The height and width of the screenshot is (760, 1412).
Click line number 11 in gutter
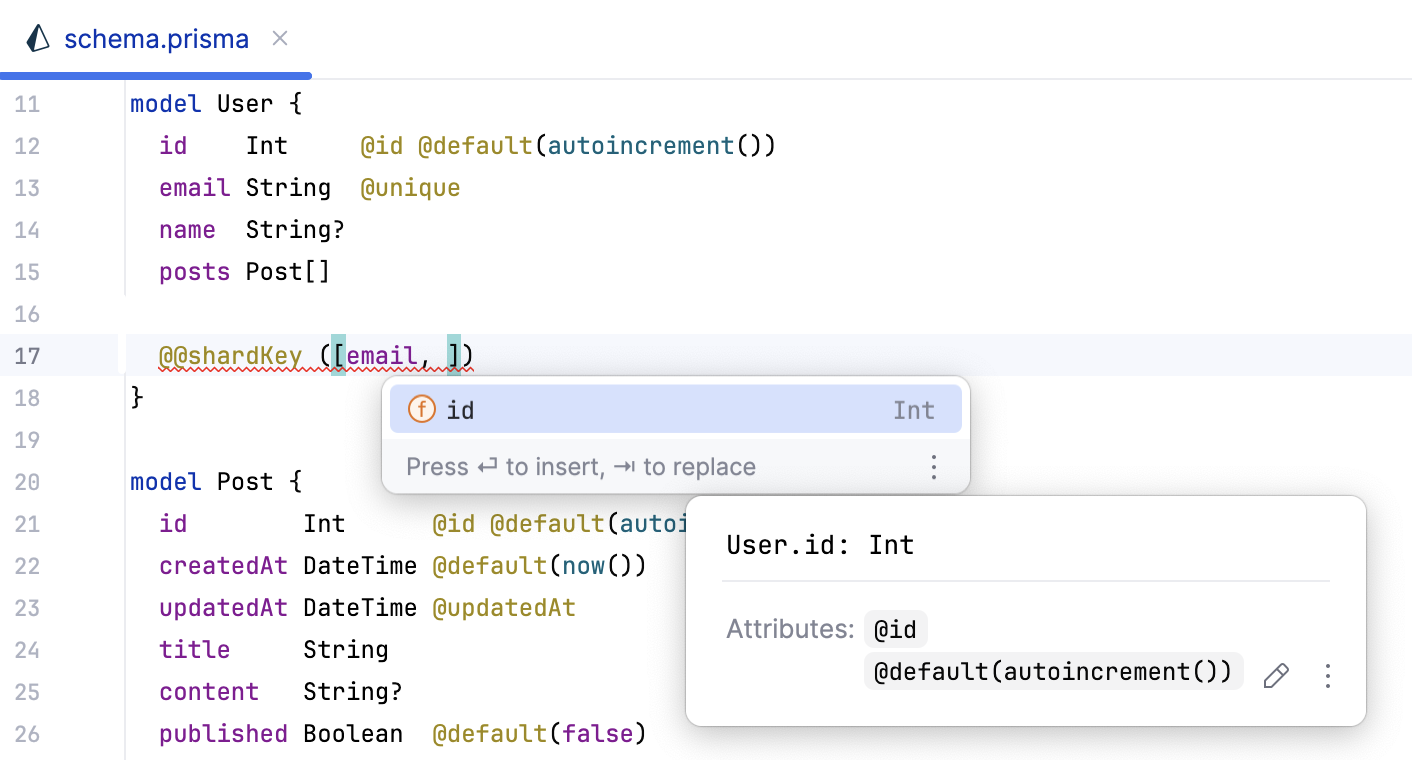coord(28,104)
